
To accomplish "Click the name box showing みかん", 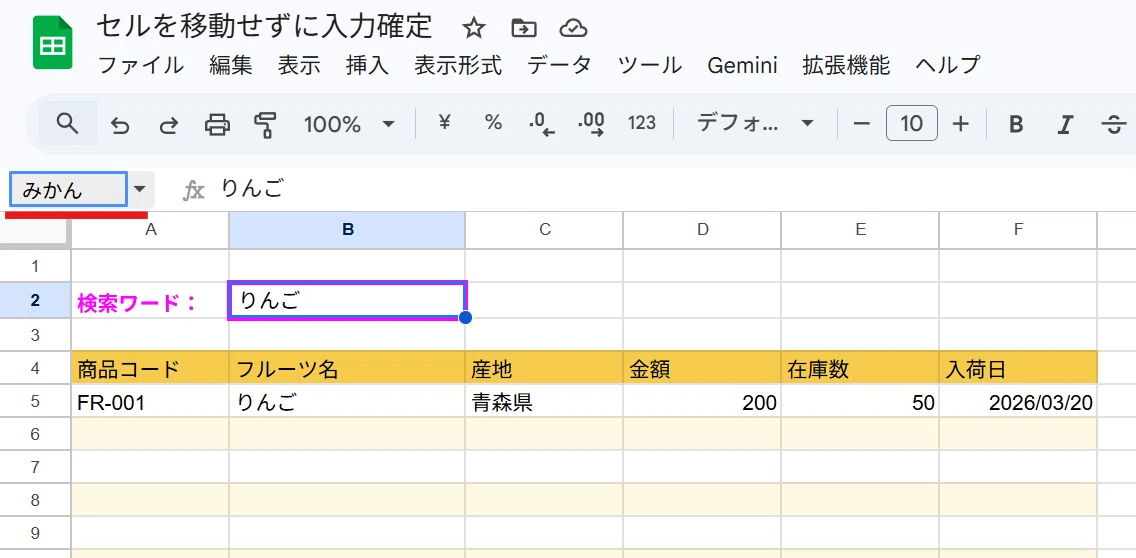I will point(69,190).
